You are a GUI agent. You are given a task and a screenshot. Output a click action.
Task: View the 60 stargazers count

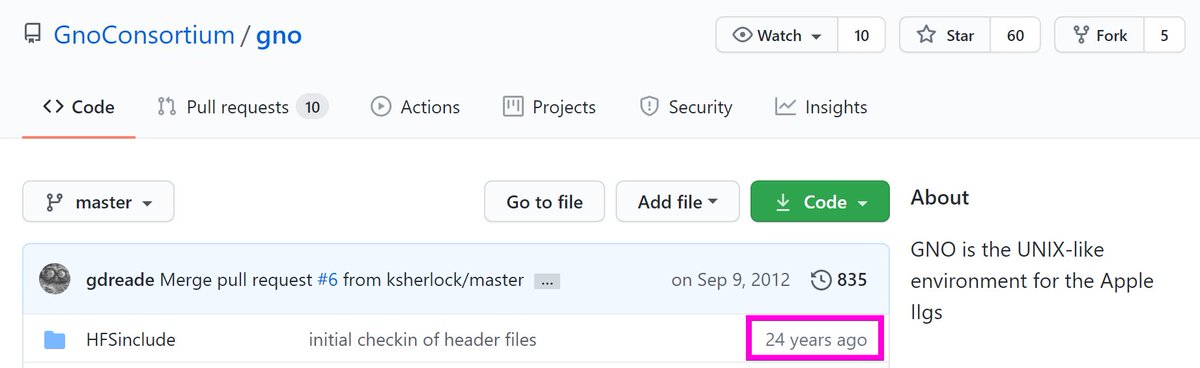[1015, 35]
